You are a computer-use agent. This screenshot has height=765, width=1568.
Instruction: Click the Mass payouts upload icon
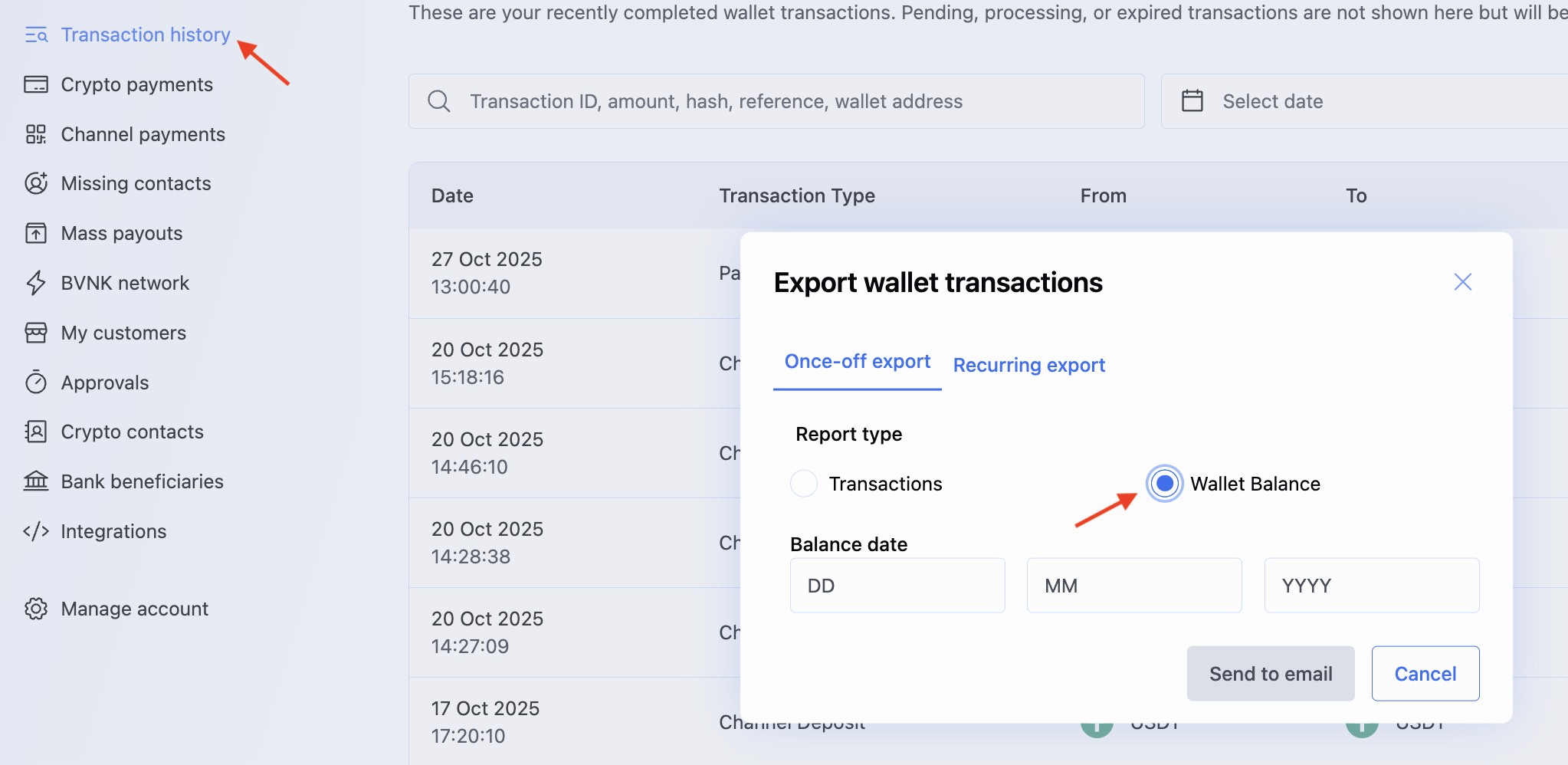coord(36,233)
